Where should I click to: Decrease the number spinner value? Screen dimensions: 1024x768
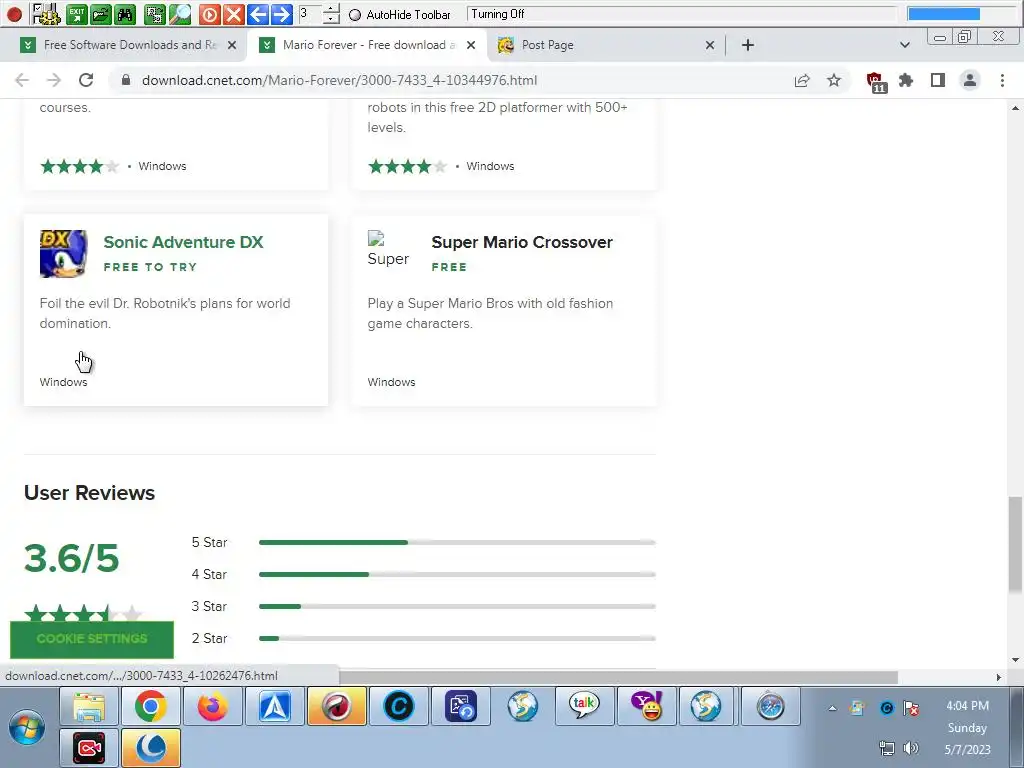click(x=331, y=19)
